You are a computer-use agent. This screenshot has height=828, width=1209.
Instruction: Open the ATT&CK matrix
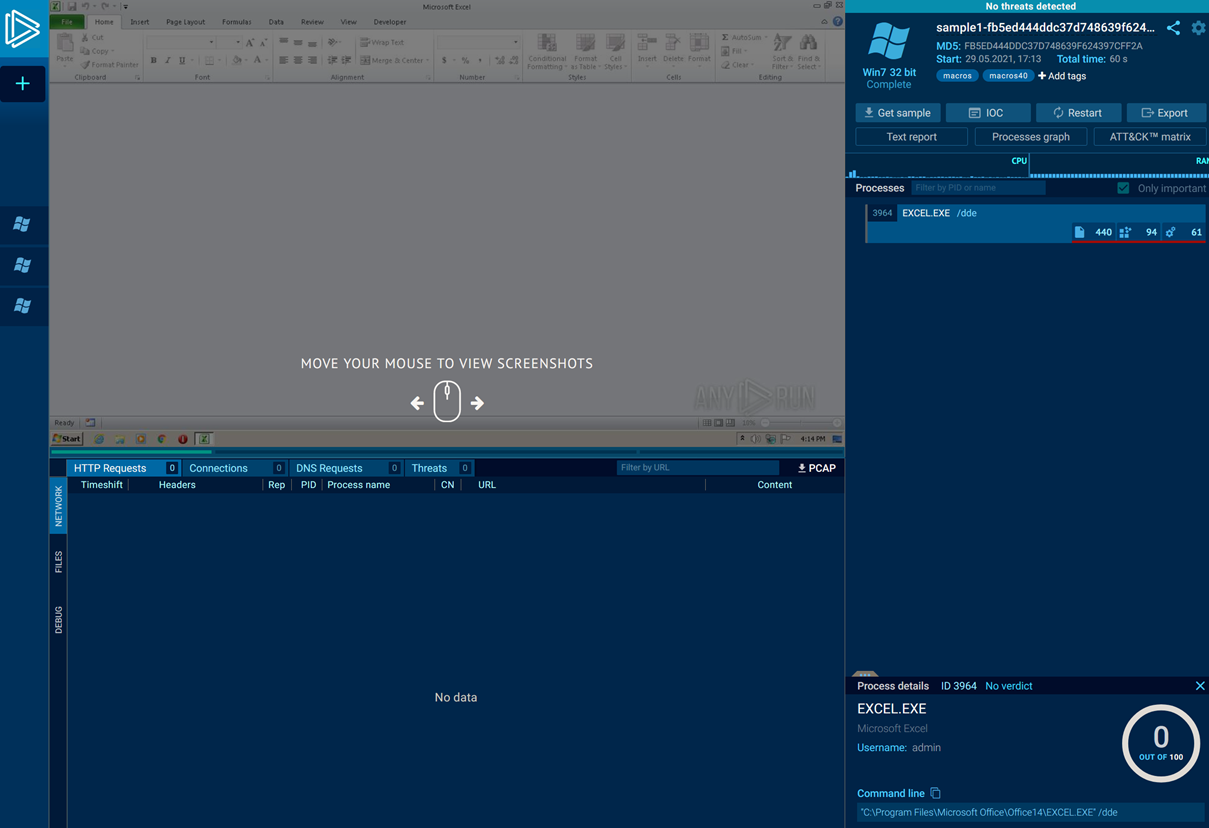tap(1149, 137)
